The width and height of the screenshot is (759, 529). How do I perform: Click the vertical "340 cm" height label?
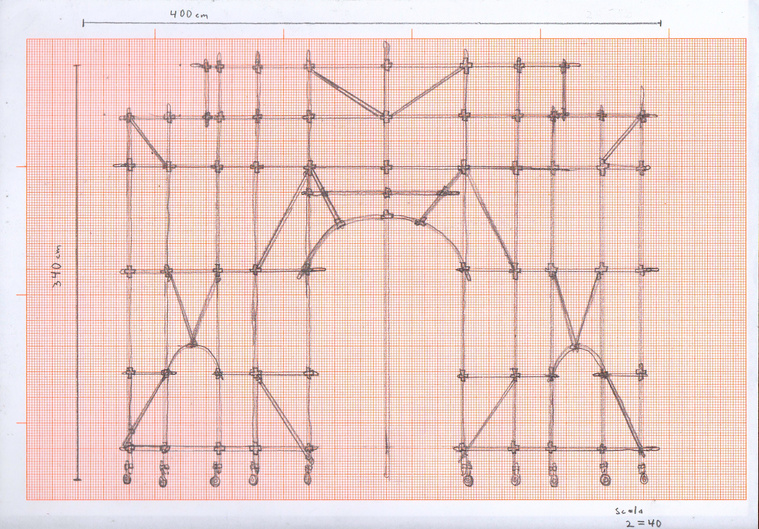(57, 266)
